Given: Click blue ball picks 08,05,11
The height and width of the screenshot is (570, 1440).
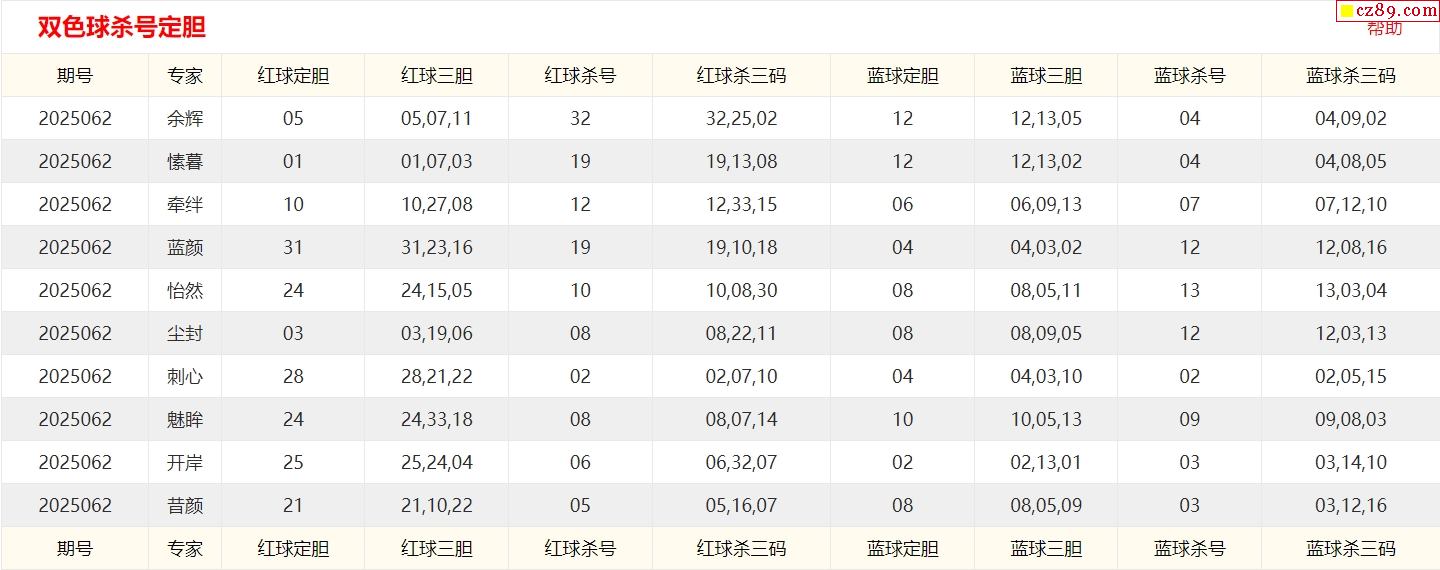Looking at the screenshot, I should [1046, 291].
